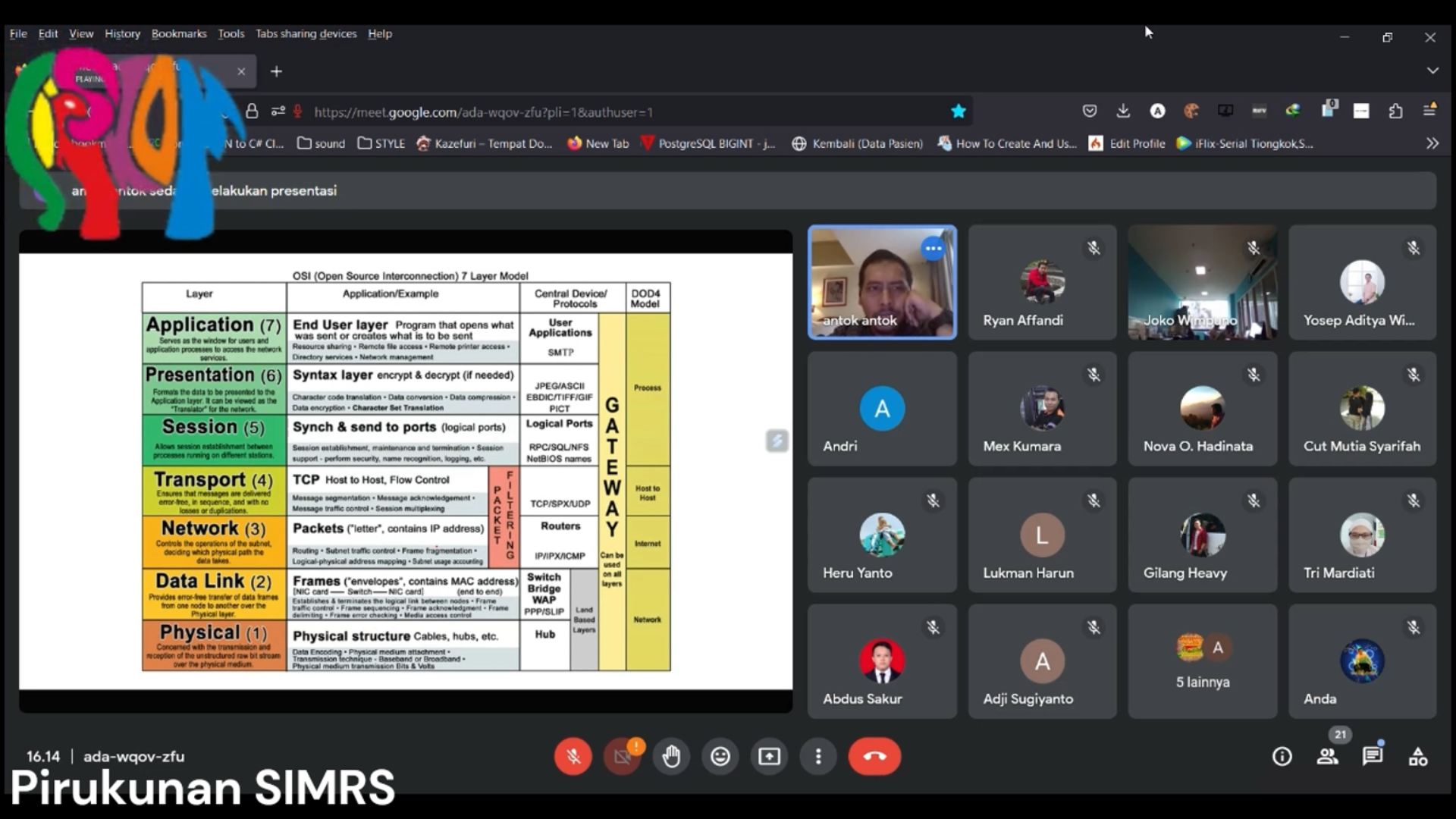1456x819 pixels.
Task: Open the Firefox account avatar icon
Action: click(1157, 111)
